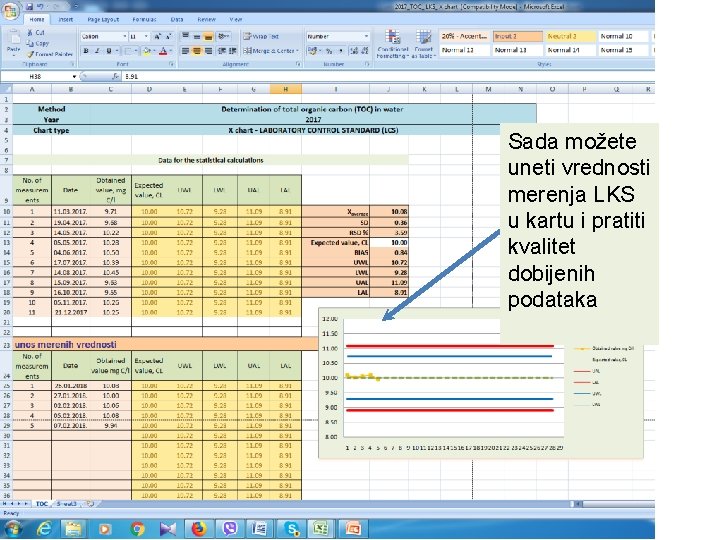Screen dimensions: 720x540
Task: Open Google Chrome from the taskbar
Action: click(137, 529)
